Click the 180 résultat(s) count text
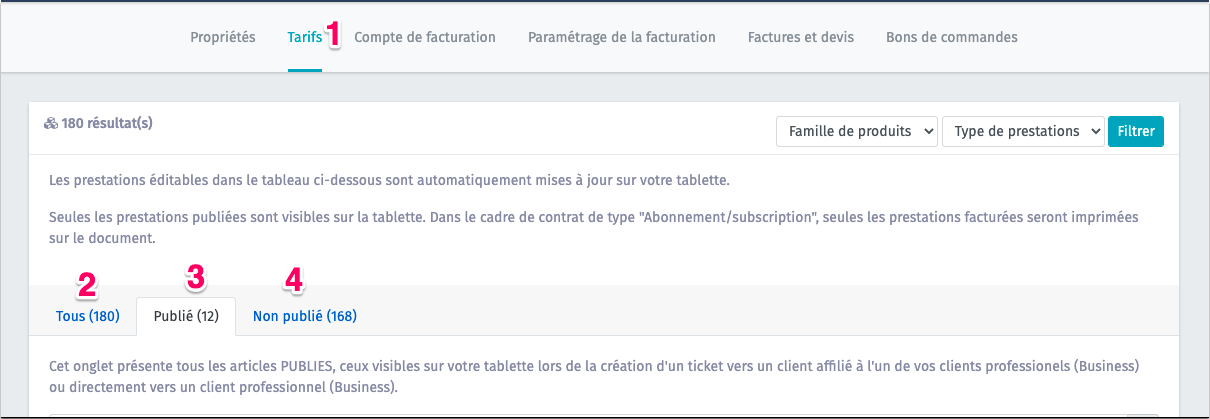 click(107, 124)
